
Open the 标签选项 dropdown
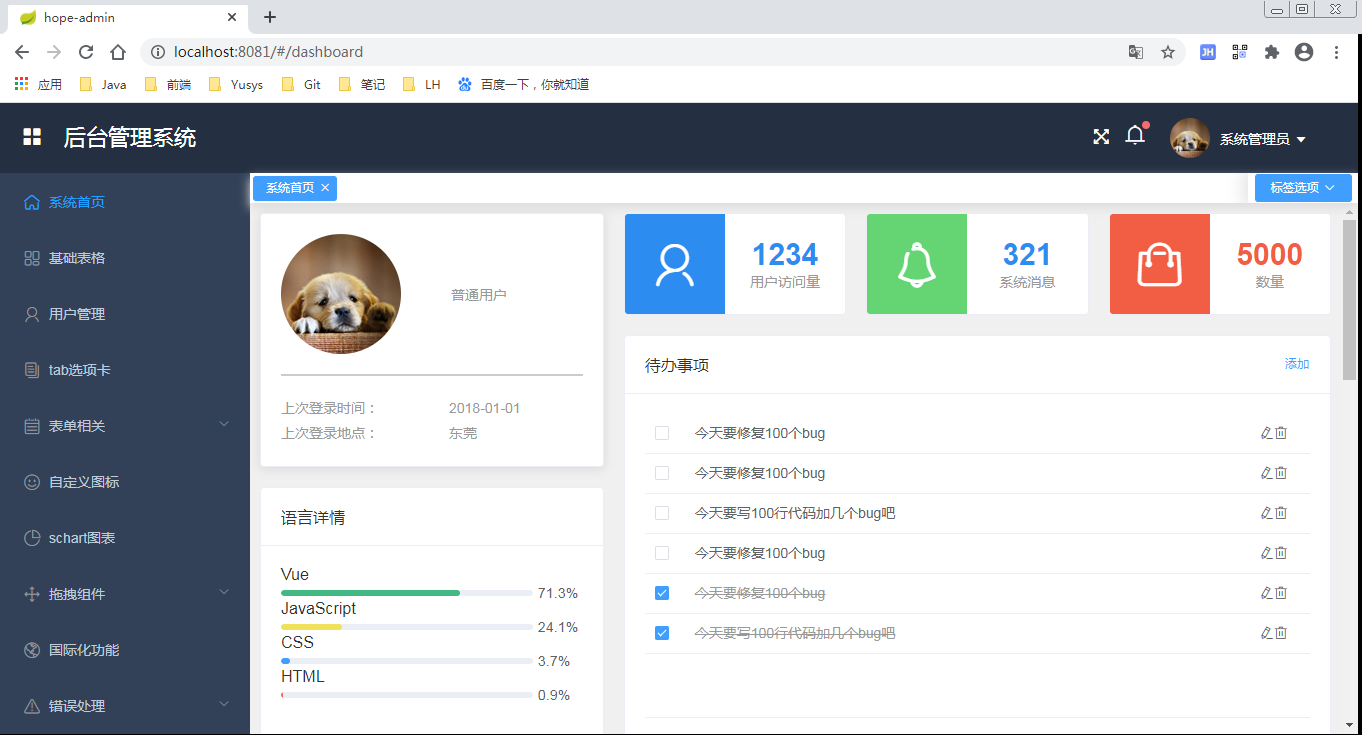(x=1303, y=187)
